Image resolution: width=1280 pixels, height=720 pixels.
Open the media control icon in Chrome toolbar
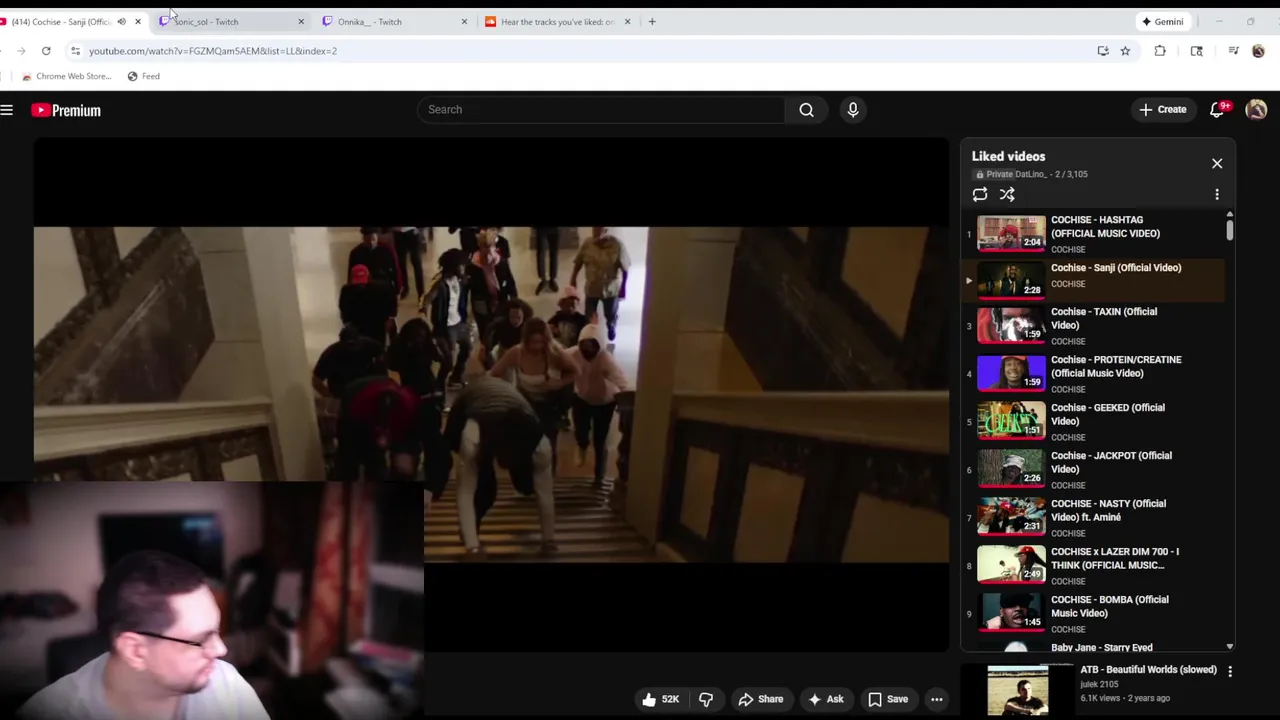point(1233,51)
